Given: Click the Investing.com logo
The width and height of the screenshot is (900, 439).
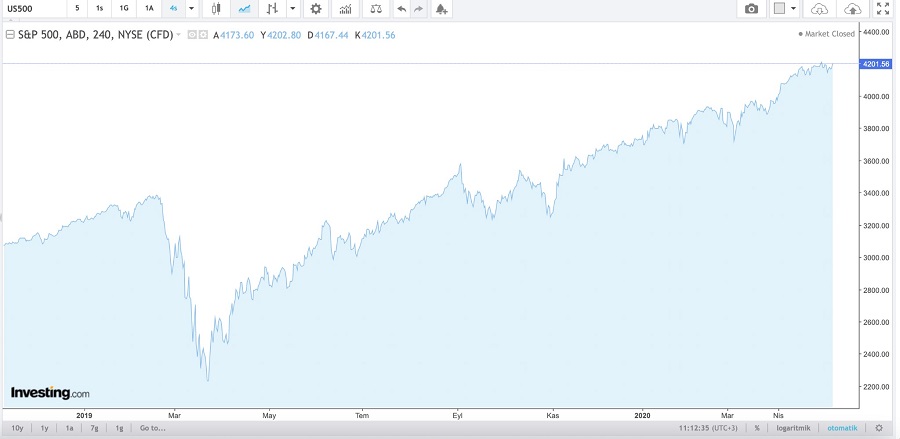Looking at the screenshot, I should (x=51, y=394).
